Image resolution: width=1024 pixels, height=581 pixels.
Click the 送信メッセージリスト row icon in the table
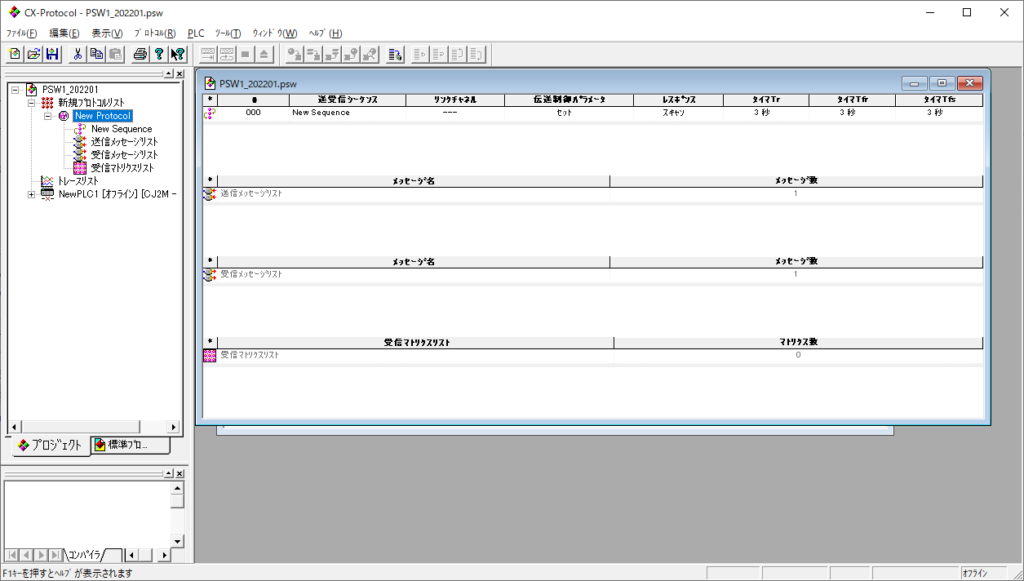210,194
